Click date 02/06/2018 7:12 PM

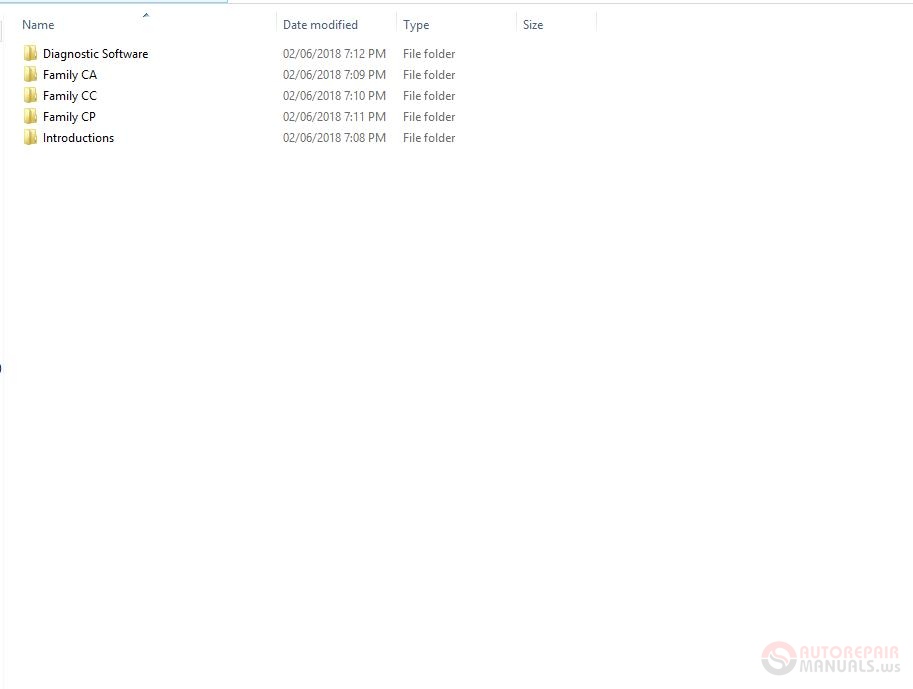(x=334, y=54)
